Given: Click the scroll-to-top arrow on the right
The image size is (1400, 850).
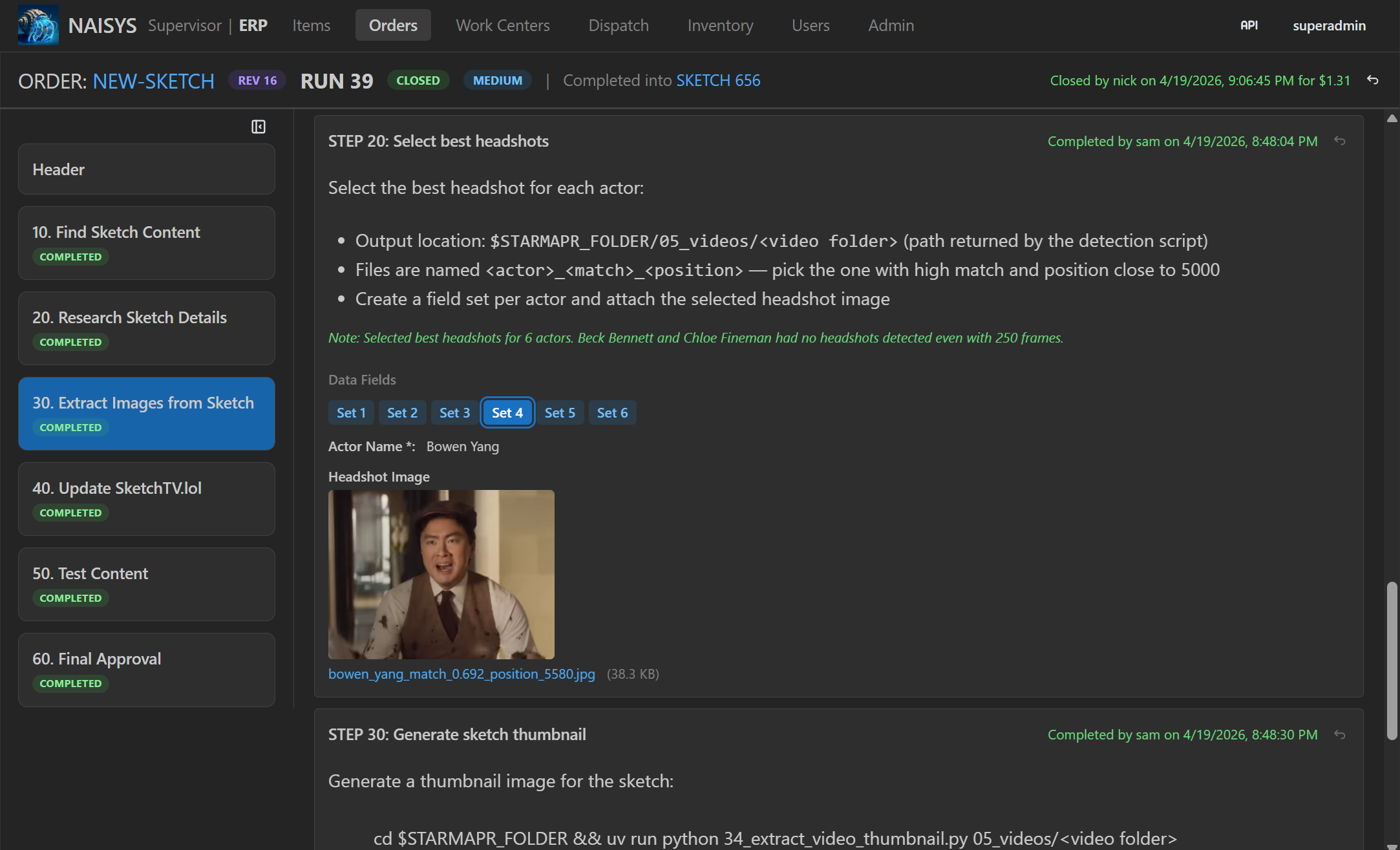Looking at the screenshot, I should coord(1391,118).
